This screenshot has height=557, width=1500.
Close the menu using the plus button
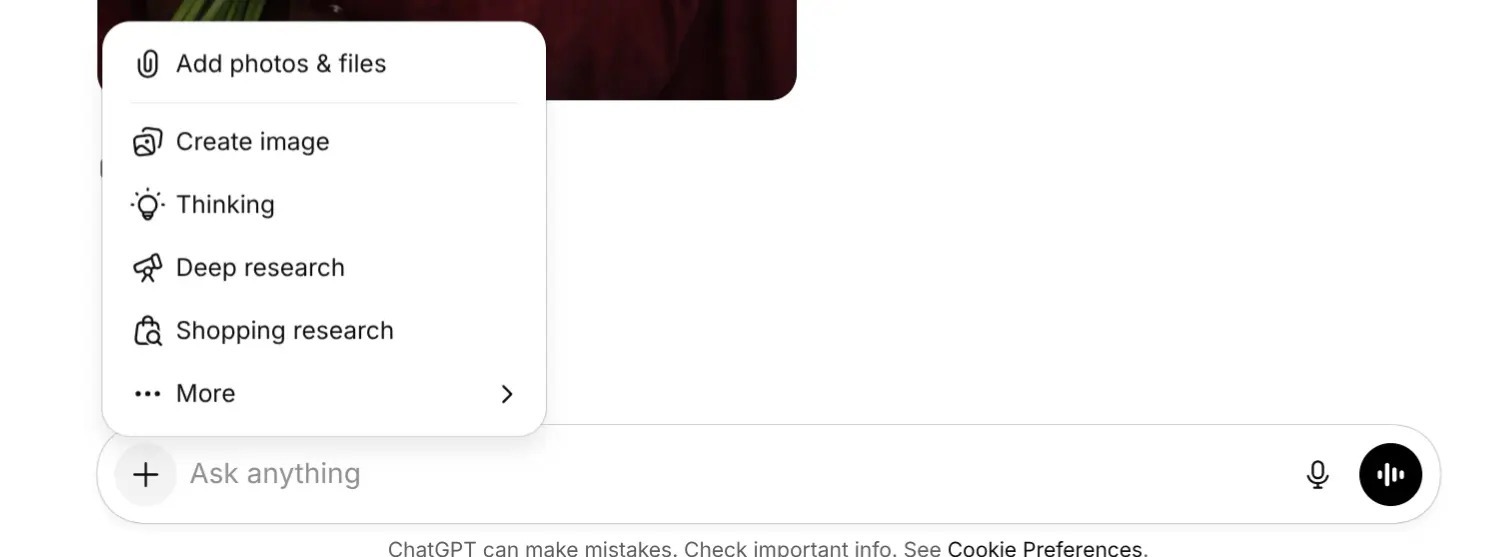pyautogui.click(x=146, y=475)
